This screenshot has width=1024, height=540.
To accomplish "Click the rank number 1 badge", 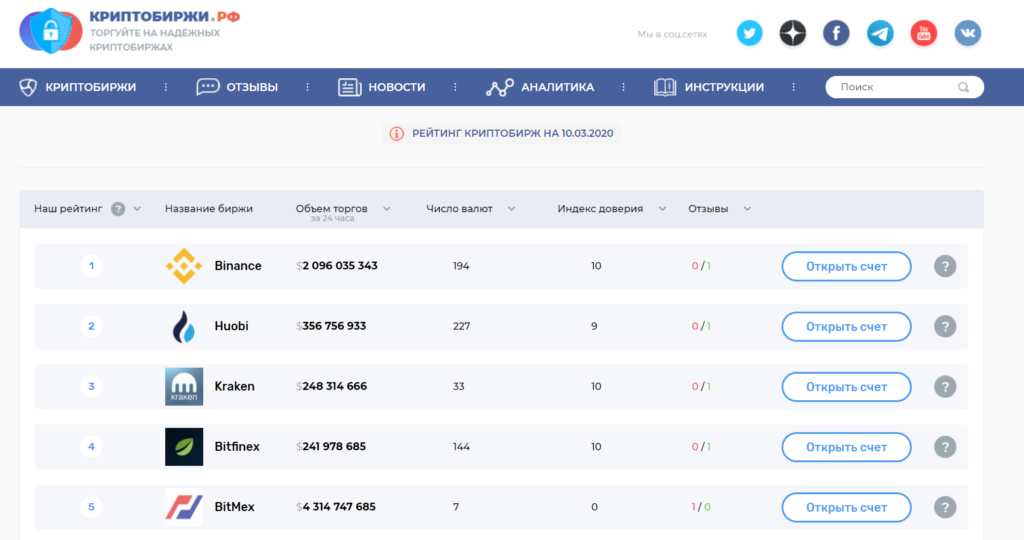I will [x=91, y=266].
